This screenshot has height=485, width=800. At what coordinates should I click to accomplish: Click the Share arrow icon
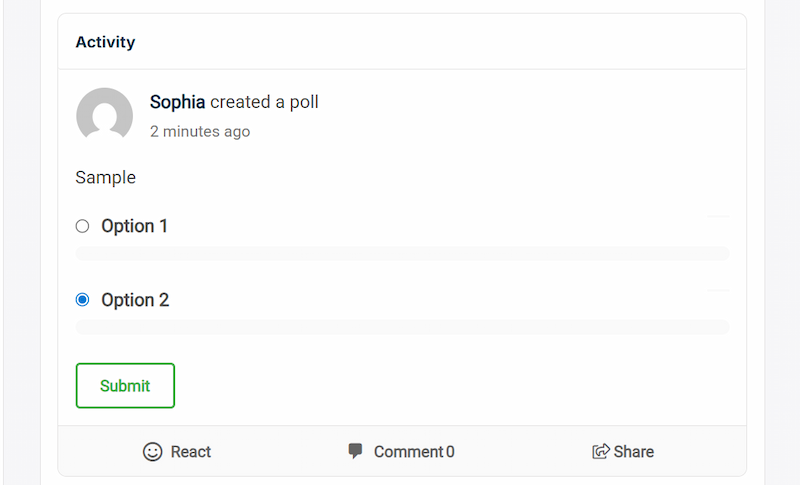(601, 452)
